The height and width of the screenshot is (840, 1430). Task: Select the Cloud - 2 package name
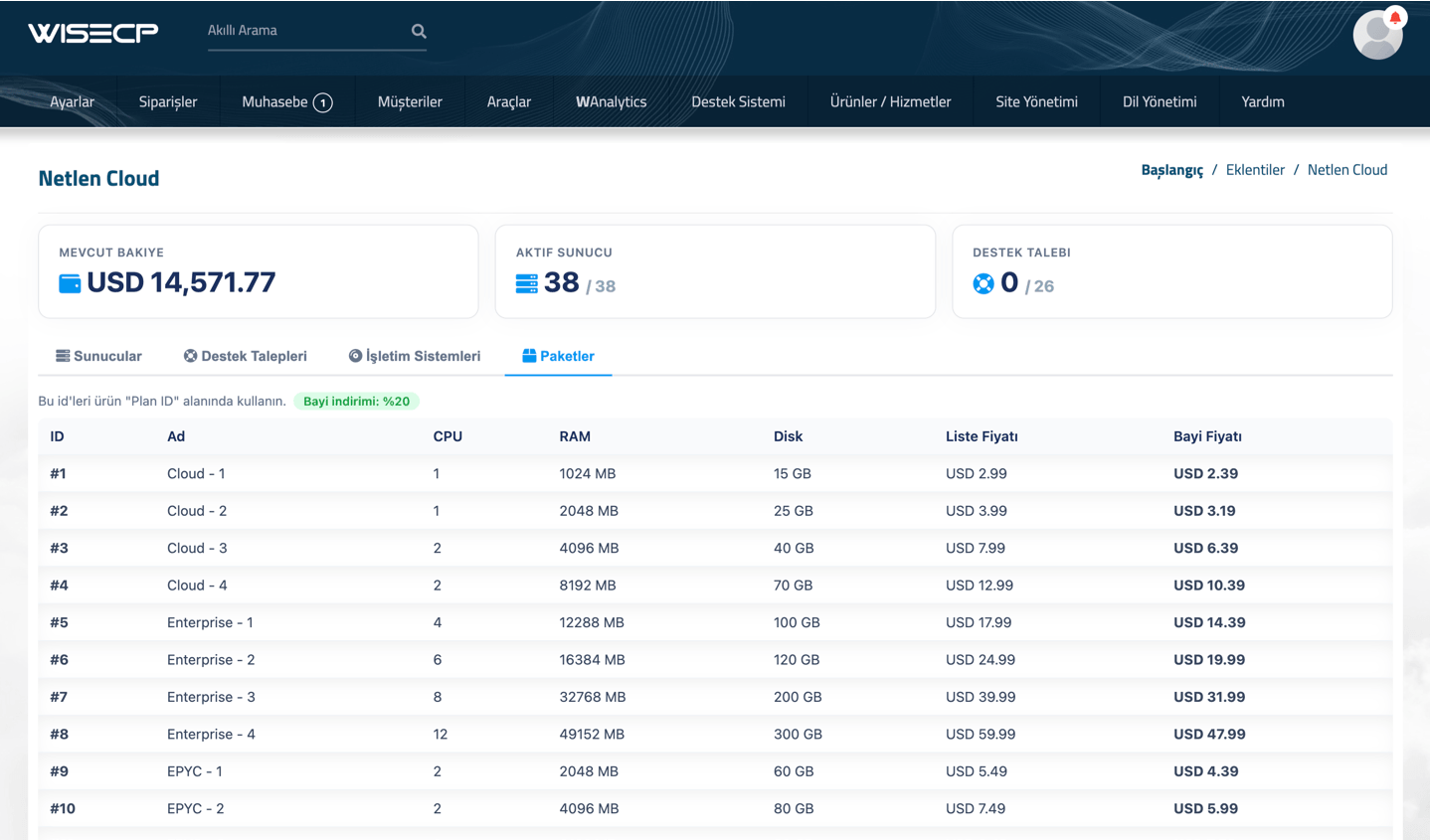197,511
